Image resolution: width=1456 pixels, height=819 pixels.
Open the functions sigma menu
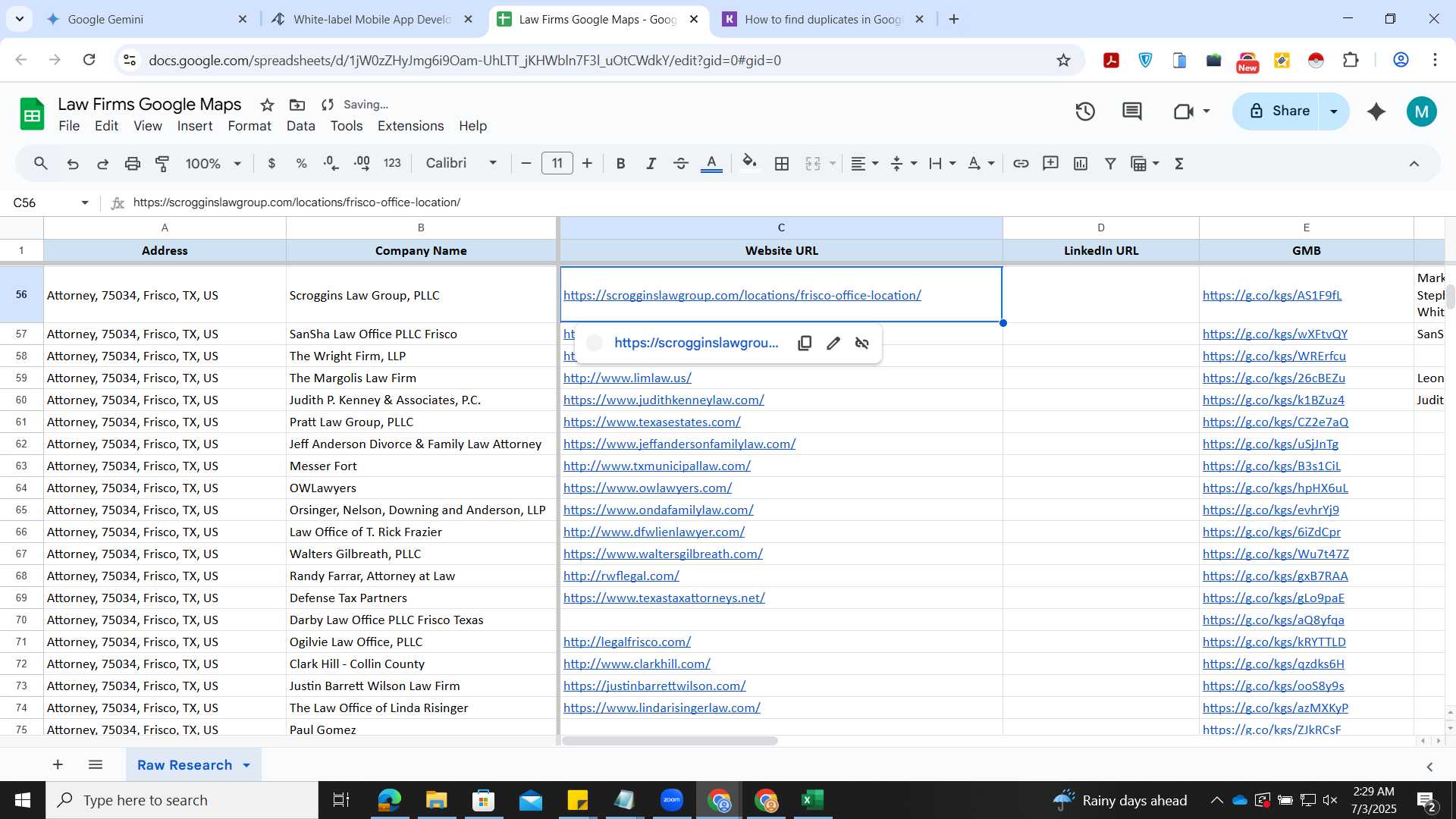(1179, 163)
